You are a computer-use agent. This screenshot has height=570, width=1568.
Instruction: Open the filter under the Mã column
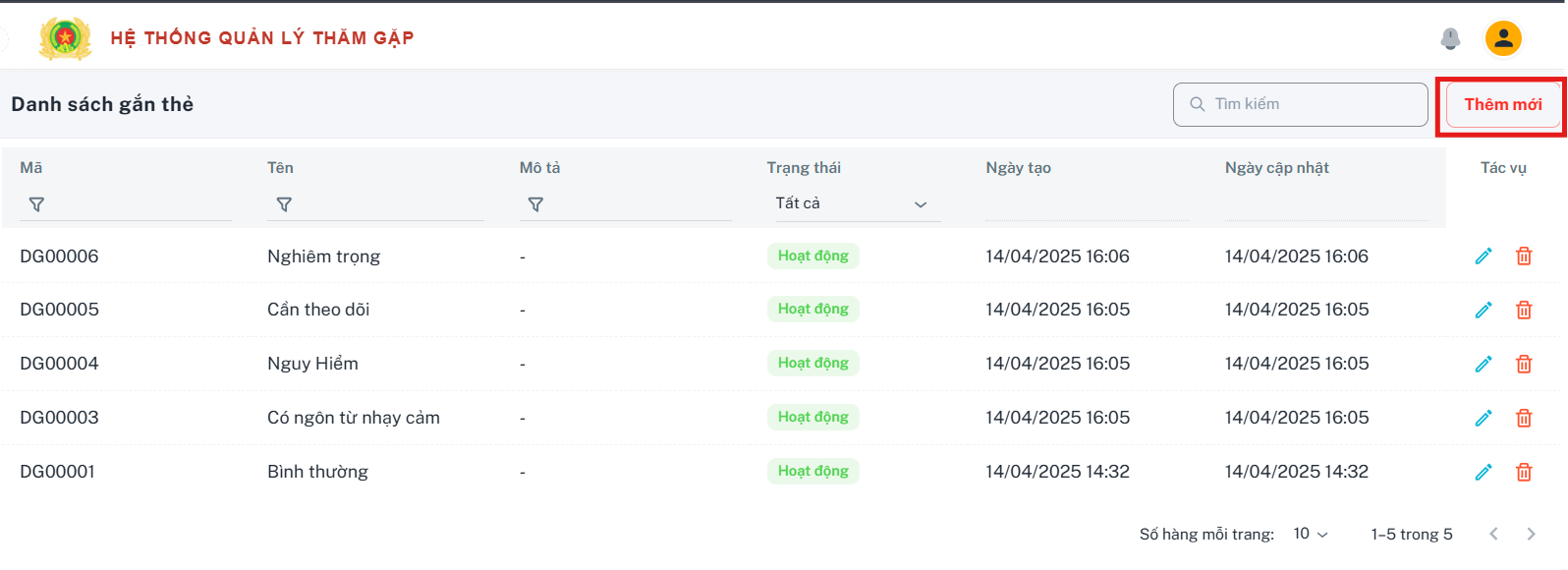tap(36, 204)
